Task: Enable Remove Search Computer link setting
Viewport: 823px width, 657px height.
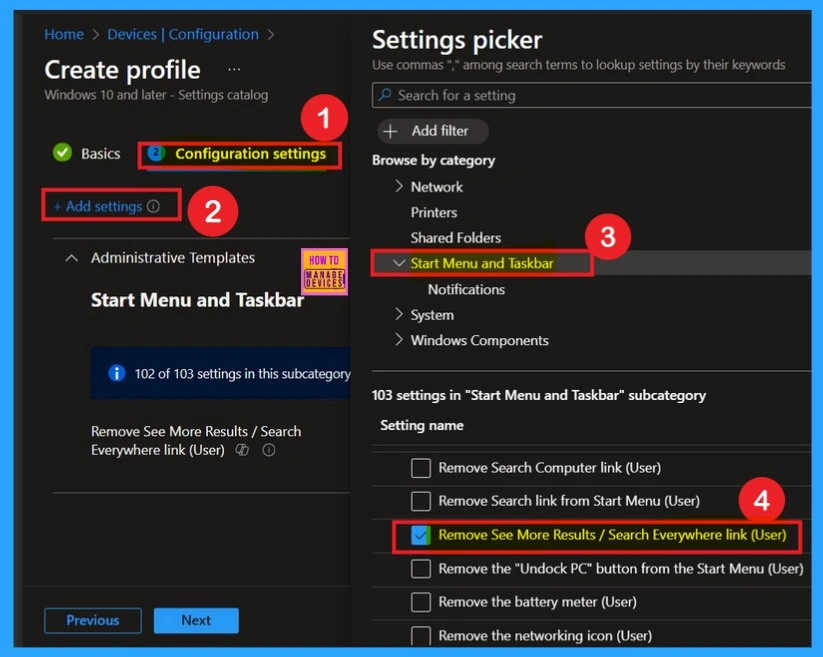Action: [419, 467]
